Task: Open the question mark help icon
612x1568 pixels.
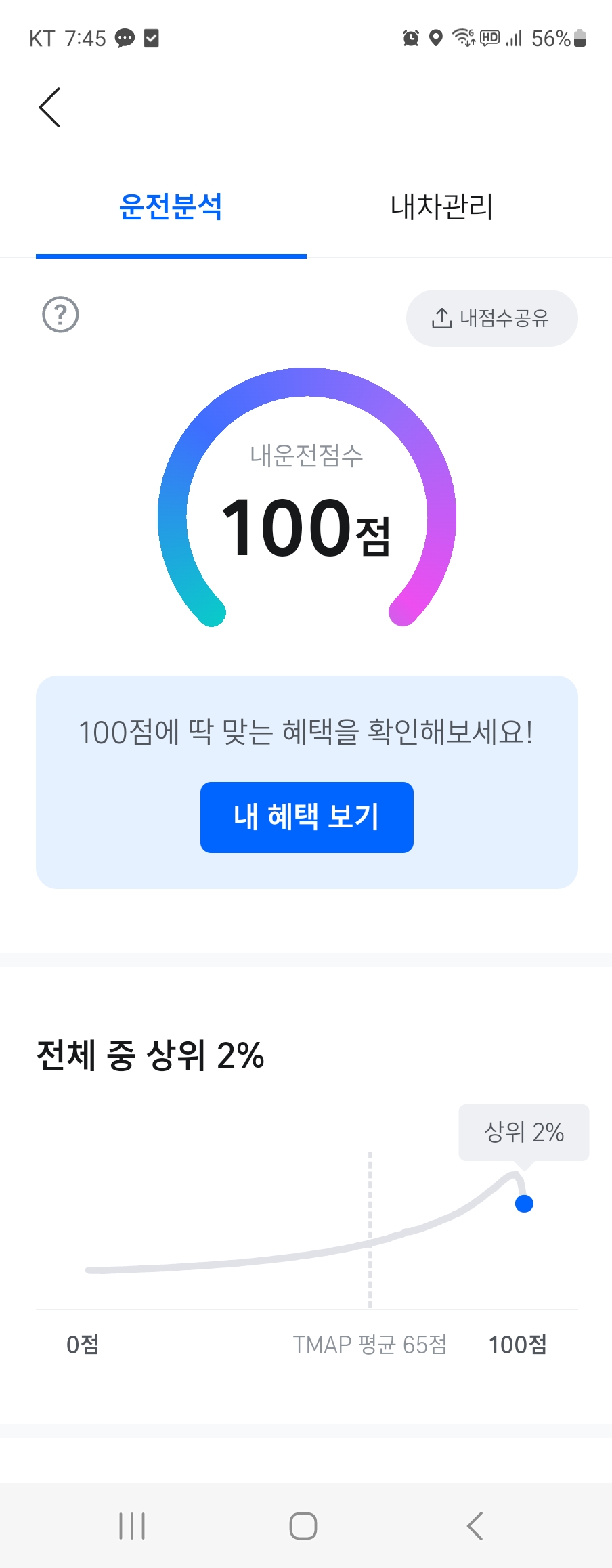Action: coord(60,315)
